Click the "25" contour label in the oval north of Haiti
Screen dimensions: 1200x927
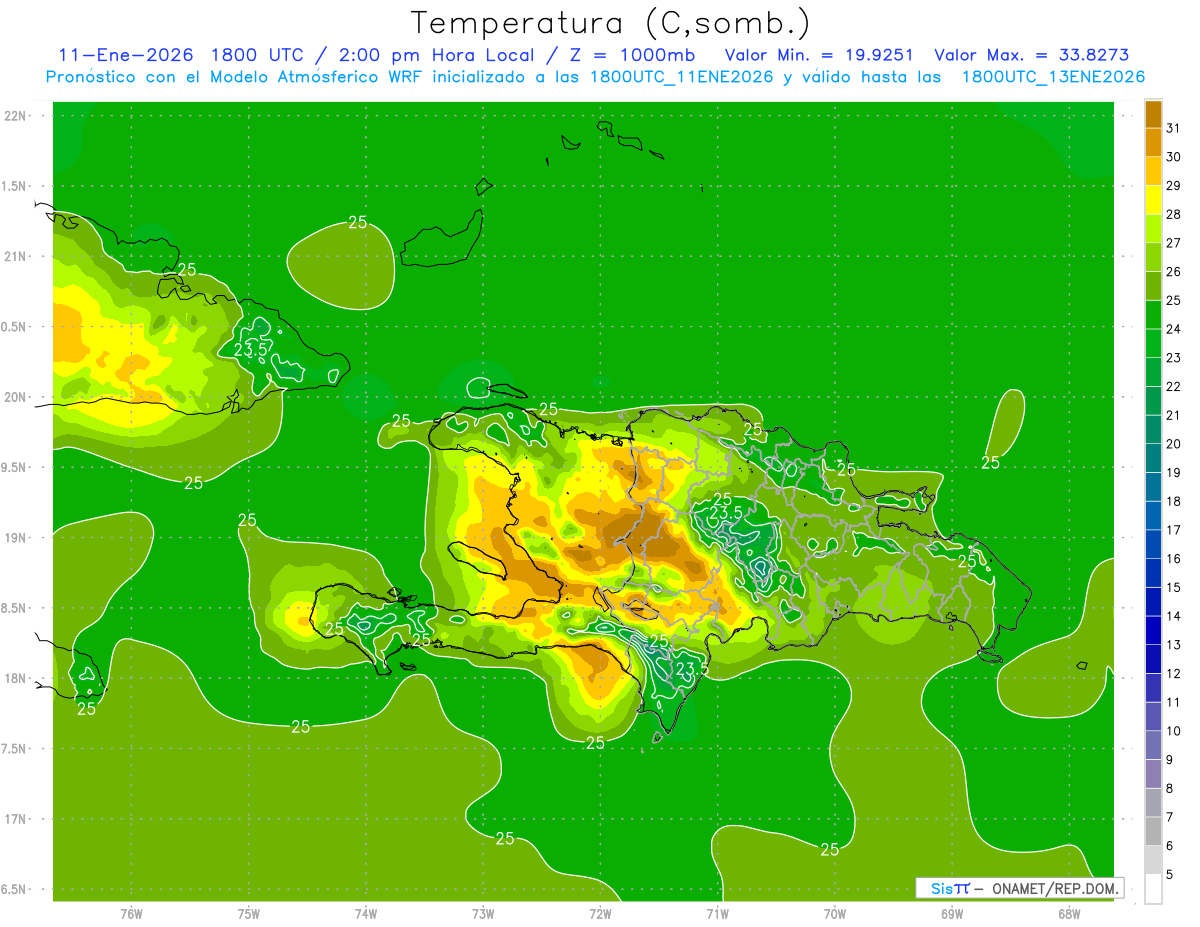click(x=357, y=222)
